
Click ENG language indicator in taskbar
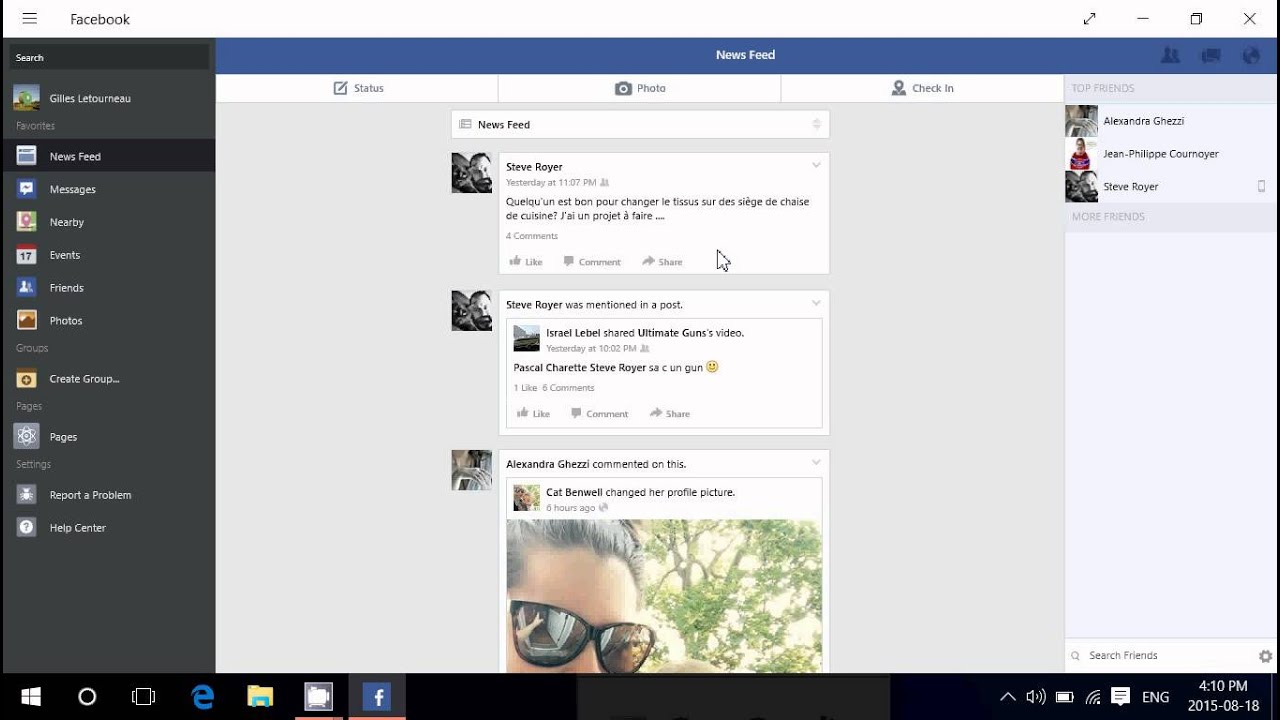(1155, 697)
